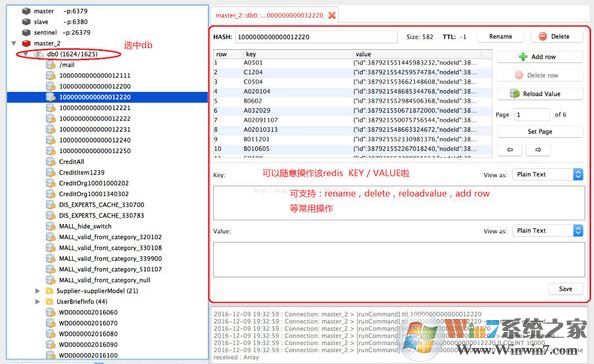Click the master server connection icon
This screenshot has height=364, width=594.
(x=26, y=11)
